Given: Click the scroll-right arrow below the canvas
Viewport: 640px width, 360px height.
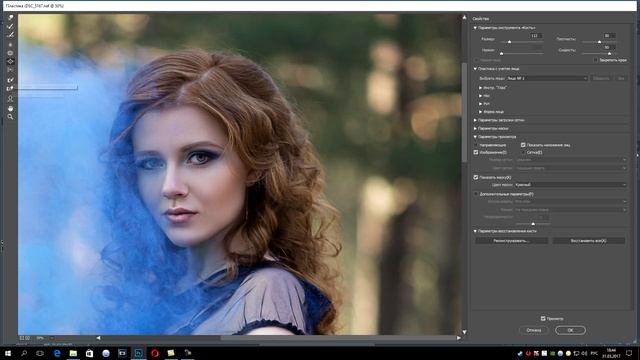Looking at the screenshot, I should (x=459, y=338).
